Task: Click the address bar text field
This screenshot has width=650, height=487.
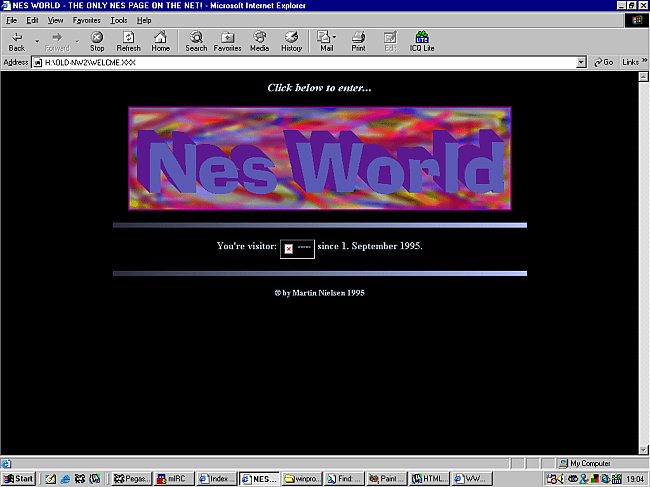Action: click(x=300, y=62)
